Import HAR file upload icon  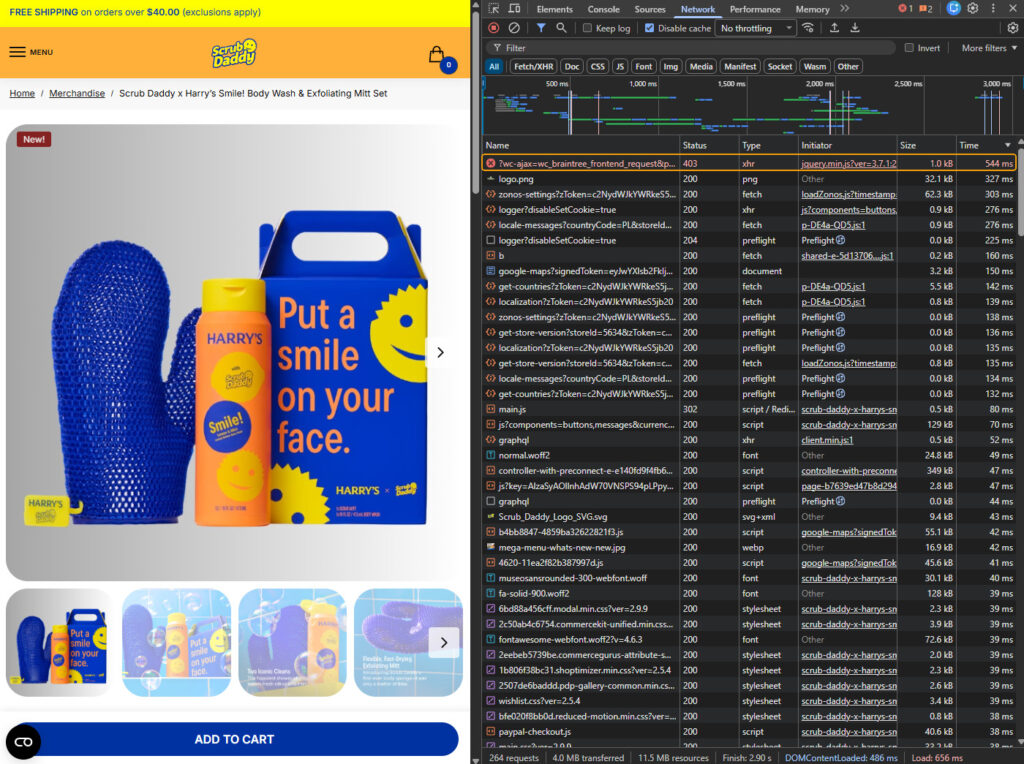tap(835, 28)
